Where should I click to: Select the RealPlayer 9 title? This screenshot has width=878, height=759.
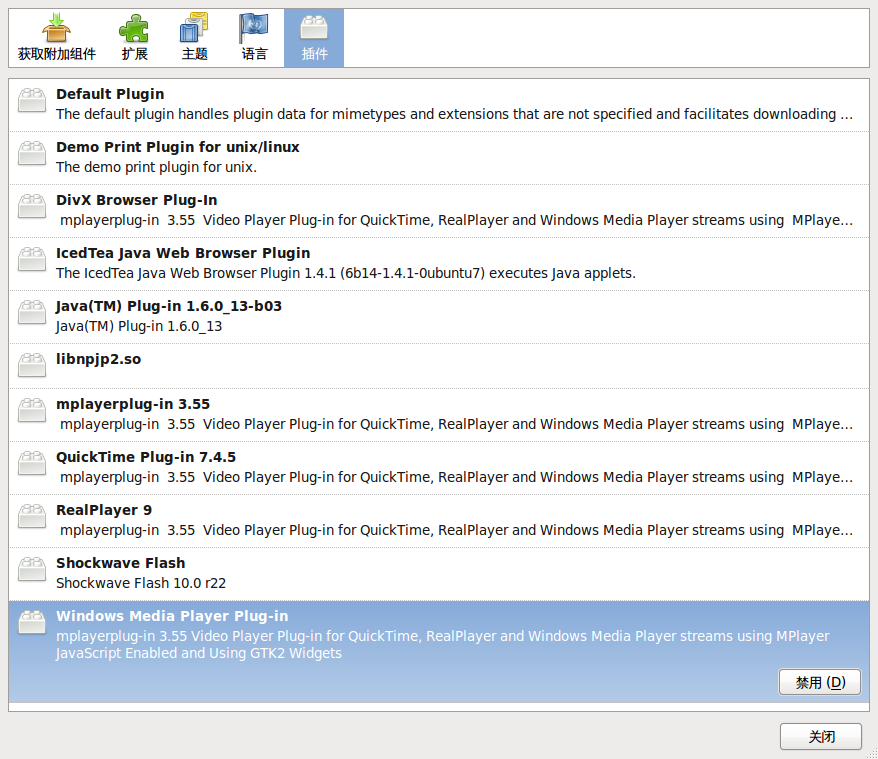(x=104, y=510)
